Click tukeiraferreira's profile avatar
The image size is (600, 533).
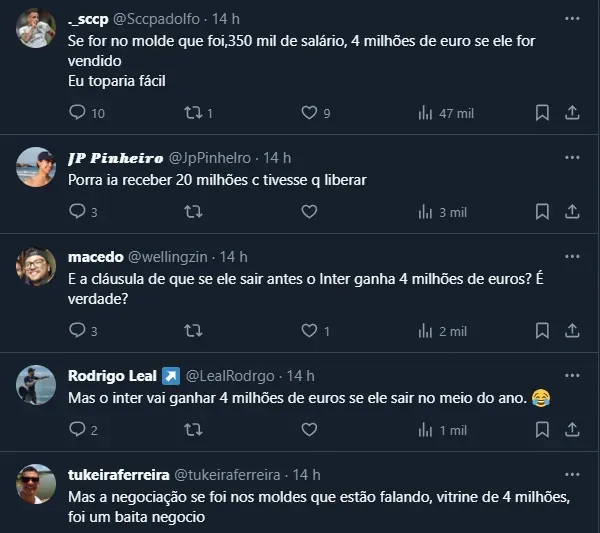click(37, 483)
